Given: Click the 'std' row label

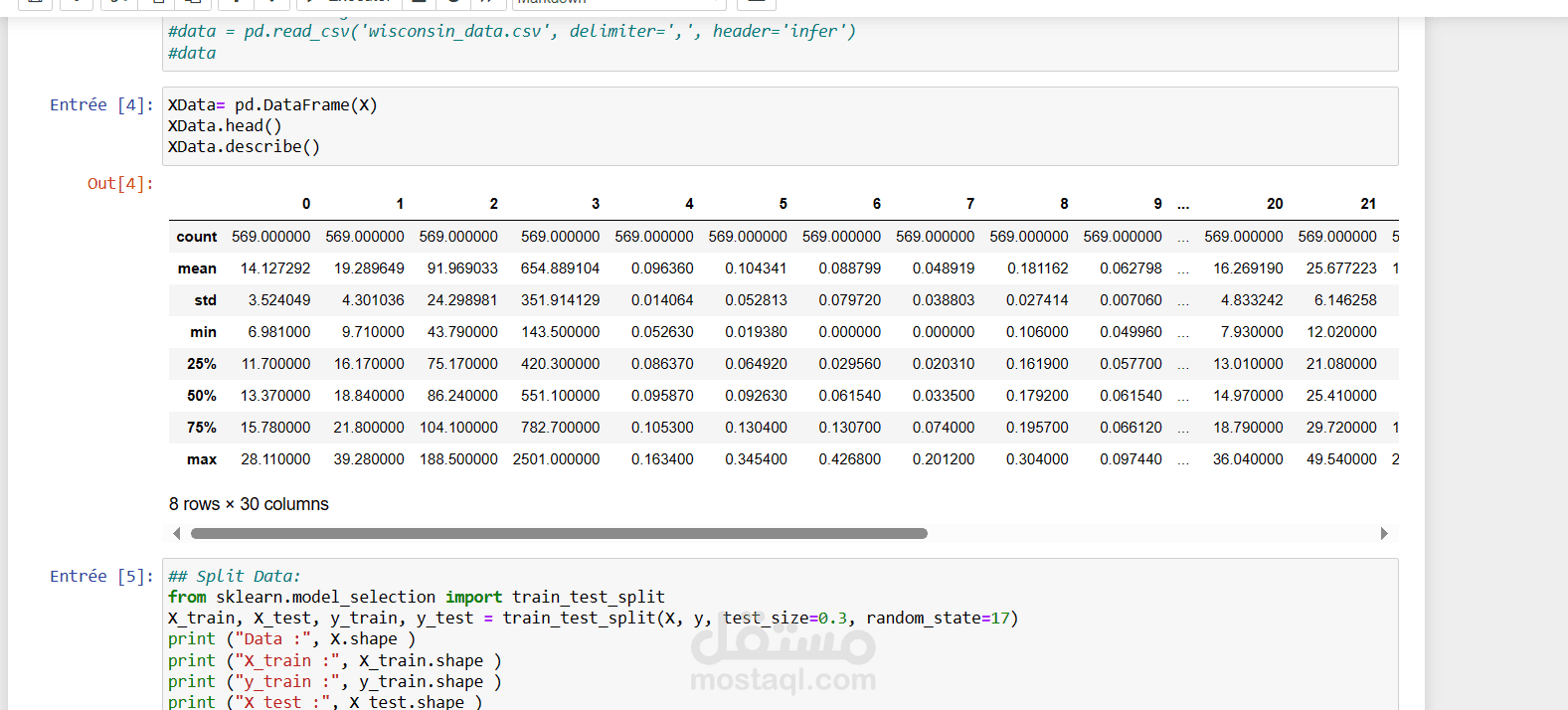Looking at the screenshot, I should (x=206, y=300).
